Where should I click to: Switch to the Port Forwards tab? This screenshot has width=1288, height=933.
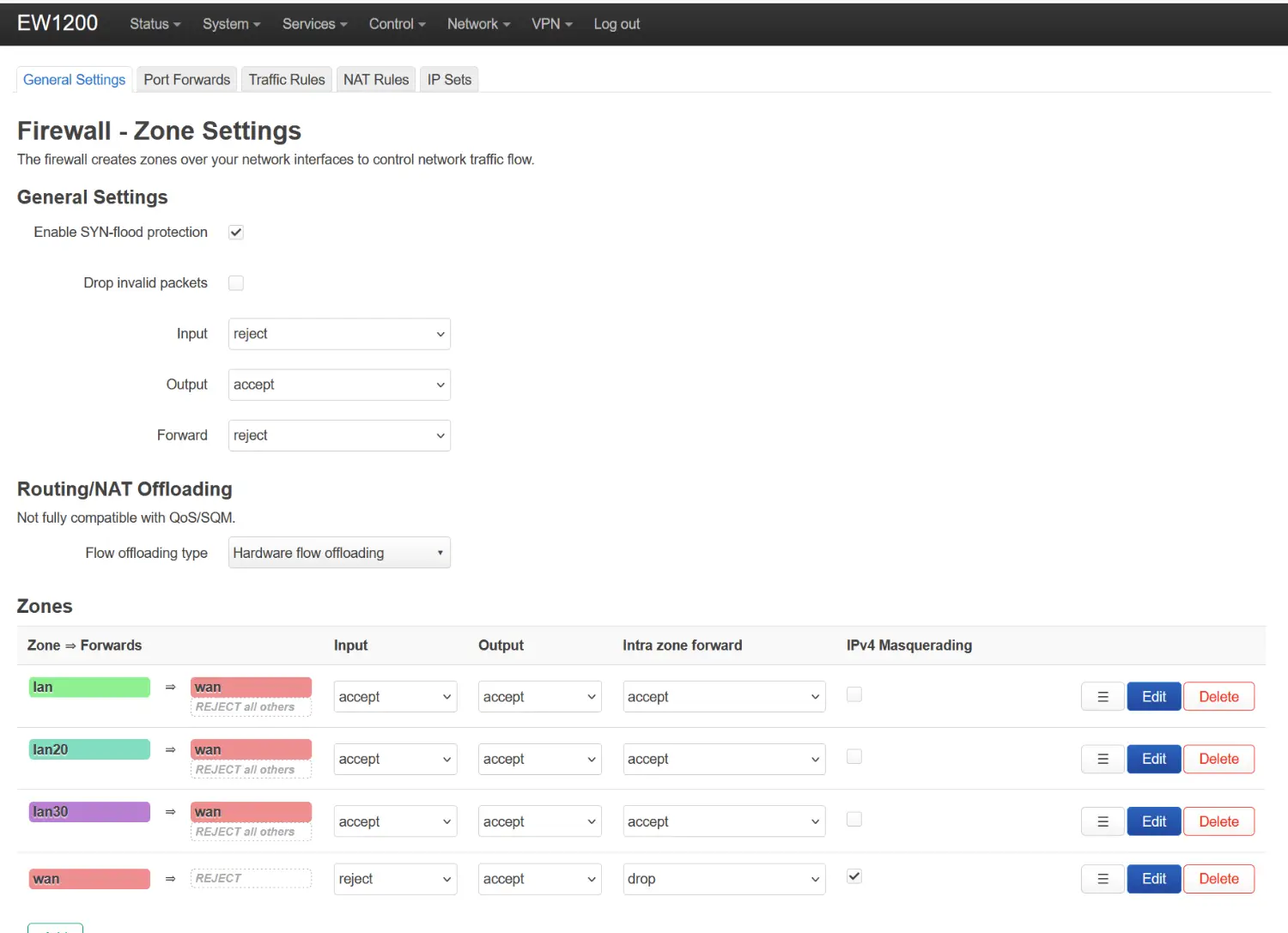coord(186,80)
